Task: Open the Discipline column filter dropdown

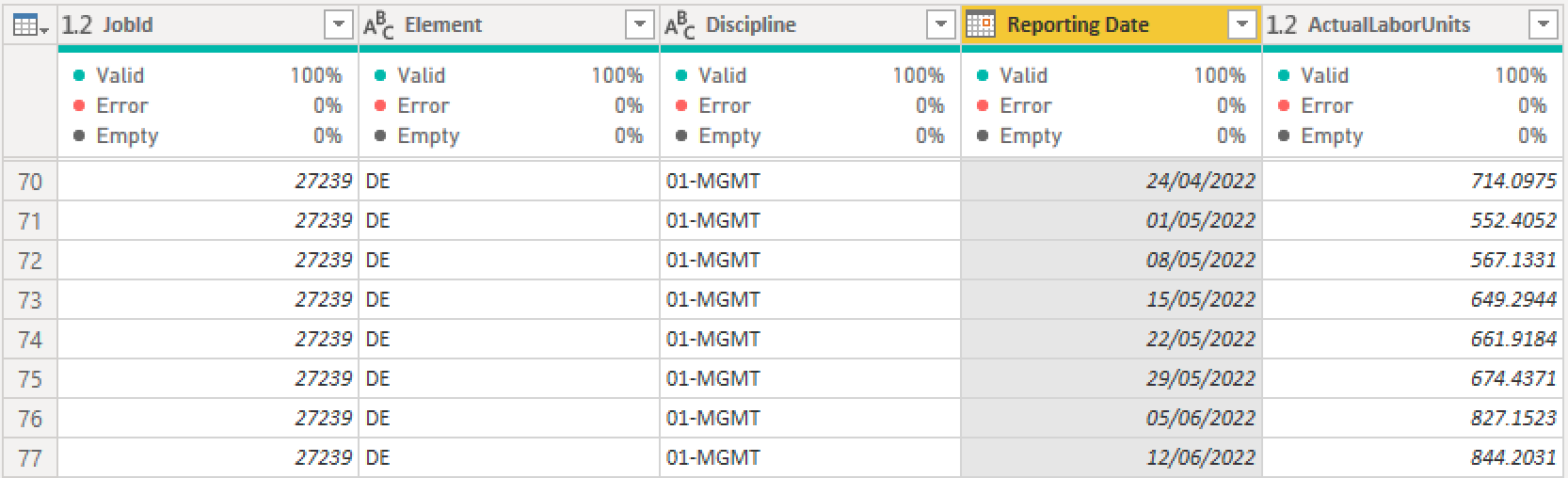Action: pyautogui.click(x=941, y=25)
